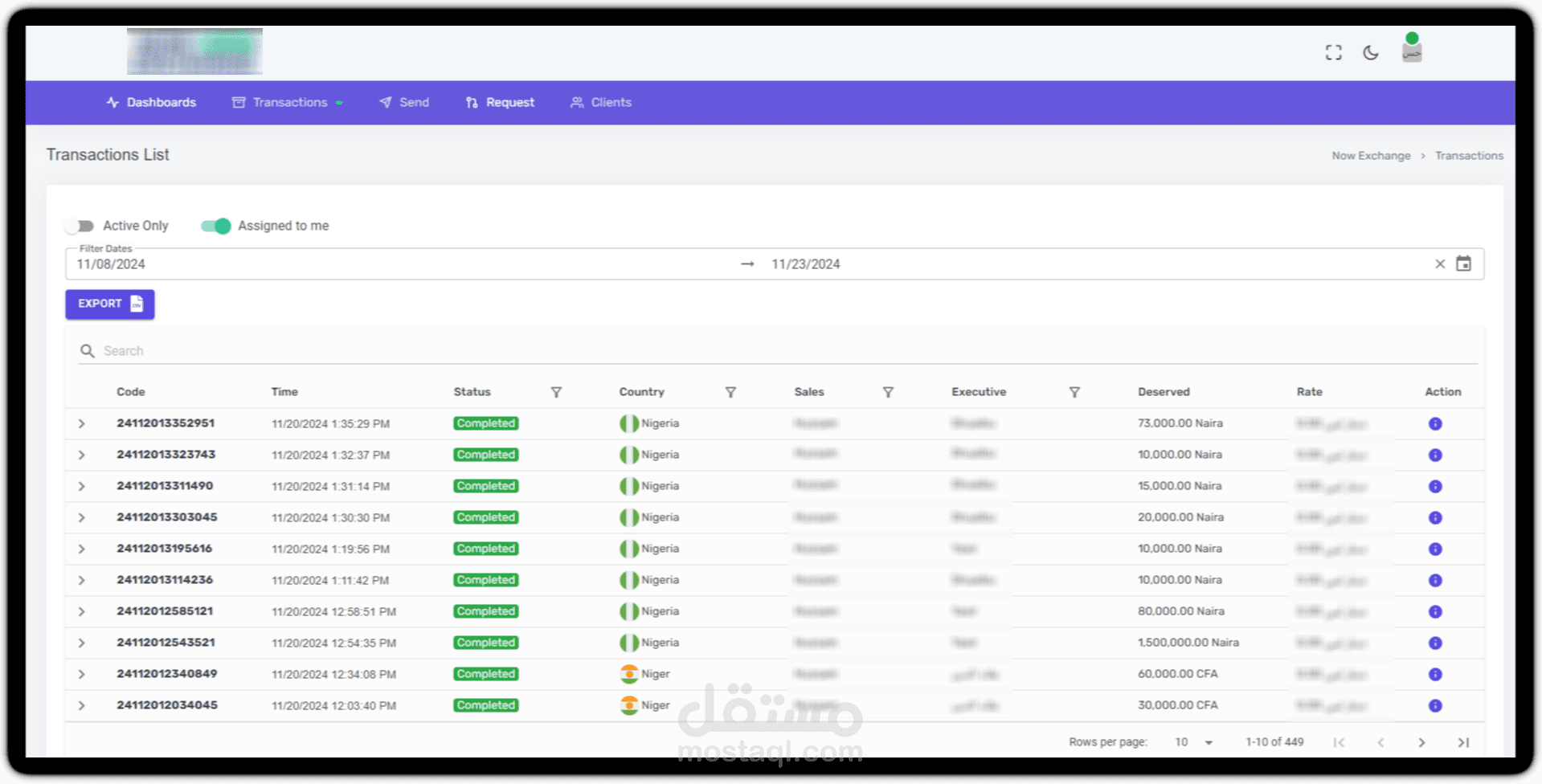This screenshot has height=784, width=1542.
Task: Click the search magnifier icon
Action: pyautogui.click(x=88, y=351)
